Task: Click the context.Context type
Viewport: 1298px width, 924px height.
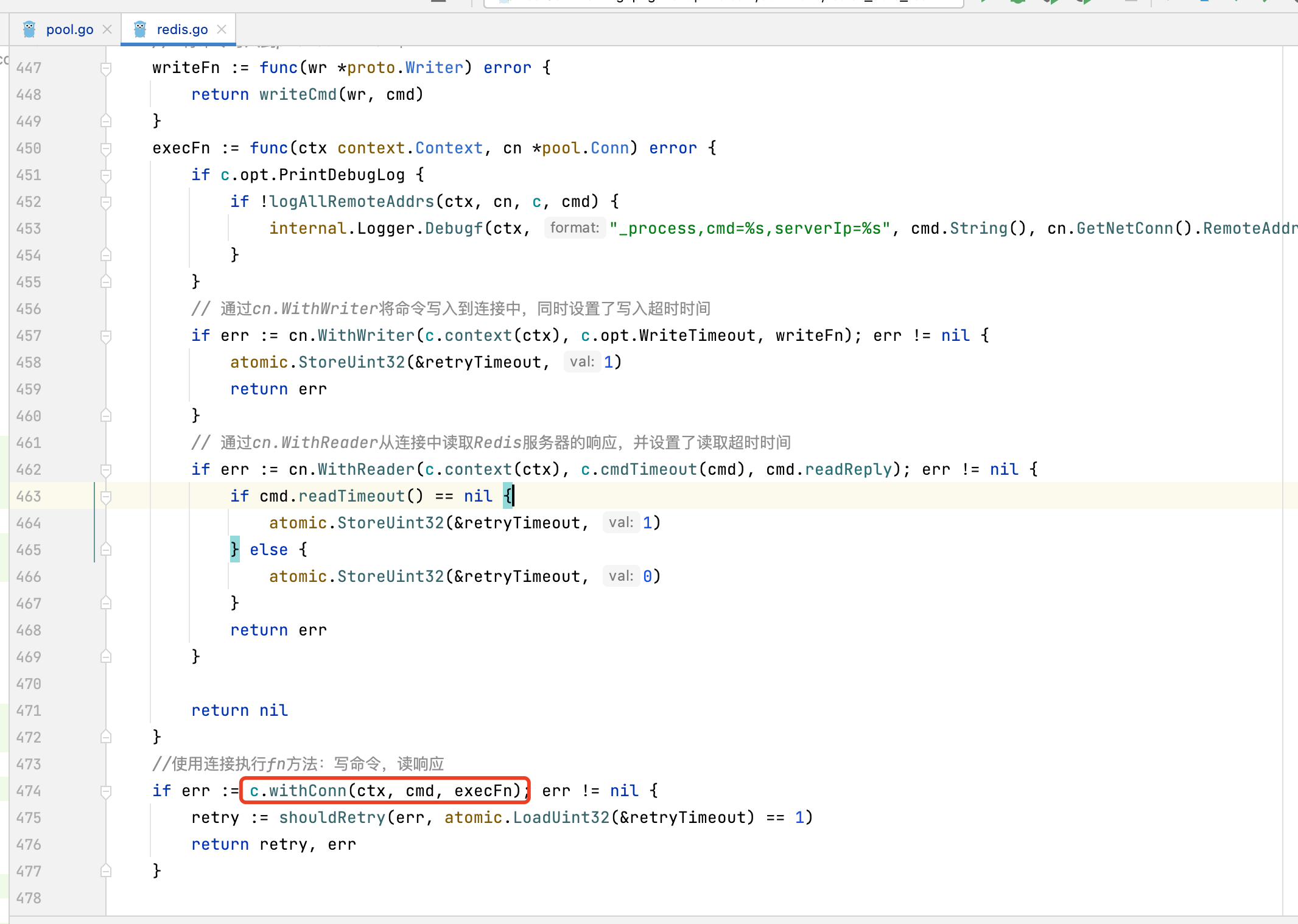Action: click(410, 148)
